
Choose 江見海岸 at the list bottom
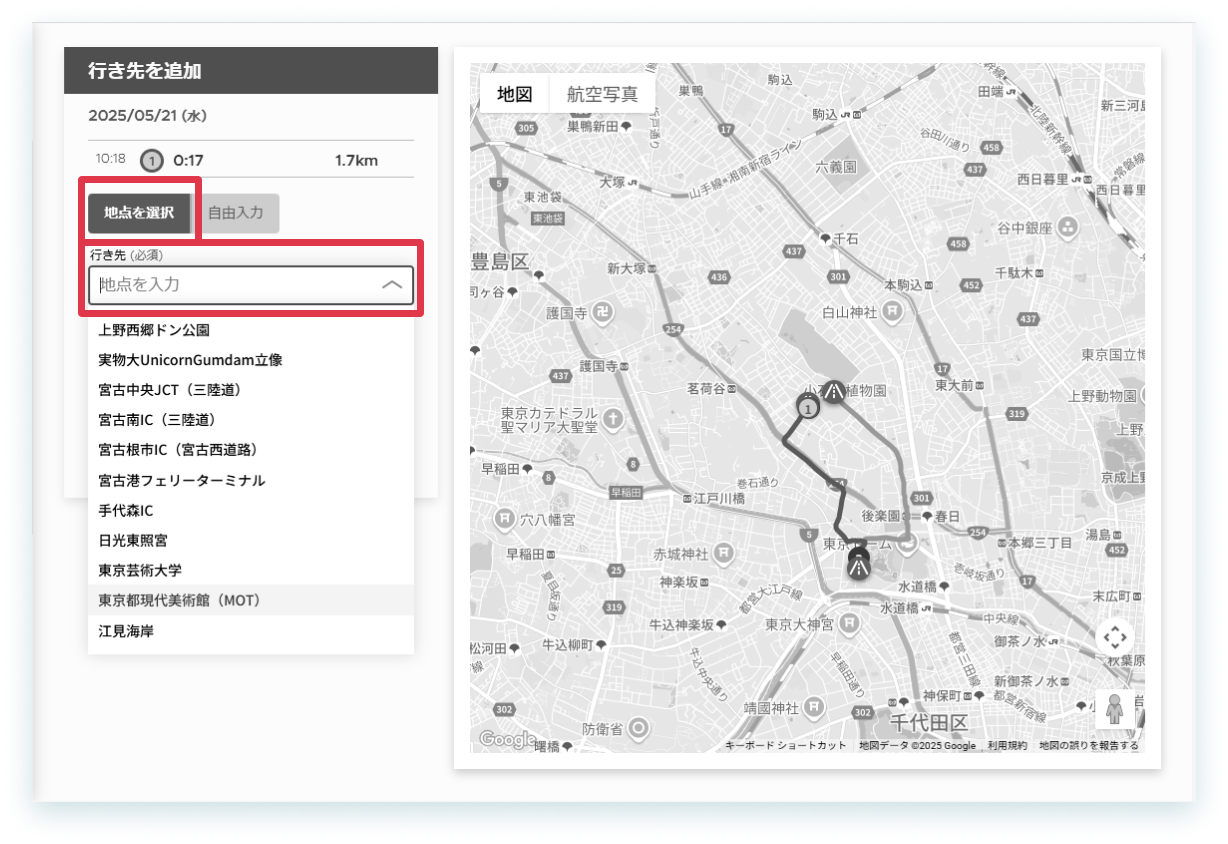[x=251, y=631]
